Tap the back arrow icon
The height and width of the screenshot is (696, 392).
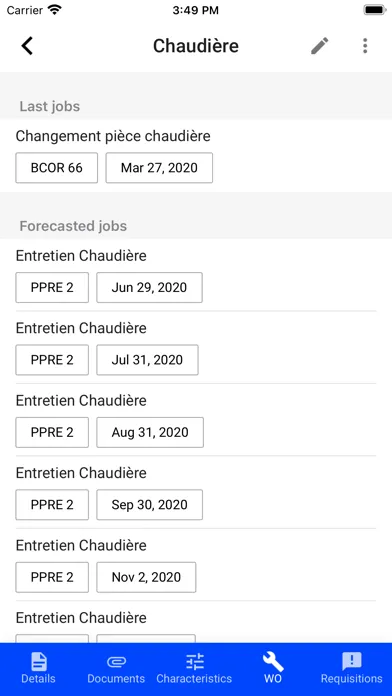click(28, 46)
